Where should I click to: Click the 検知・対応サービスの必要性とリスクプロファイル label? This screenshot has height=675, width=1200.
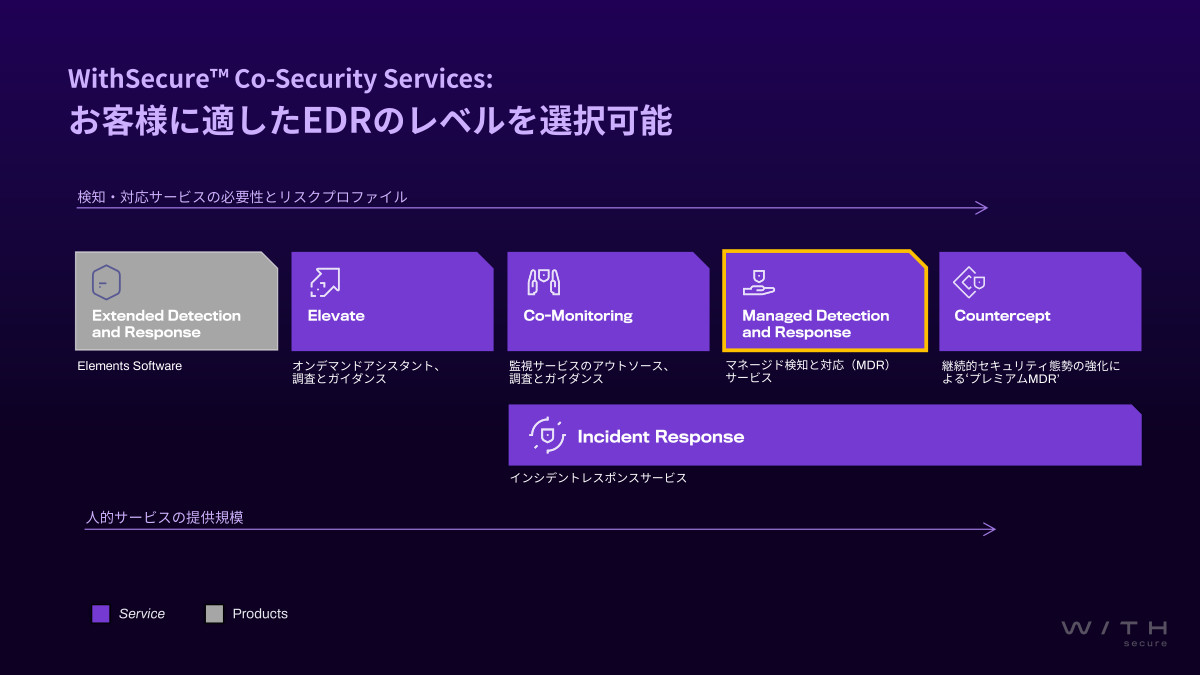coord(243,197)
